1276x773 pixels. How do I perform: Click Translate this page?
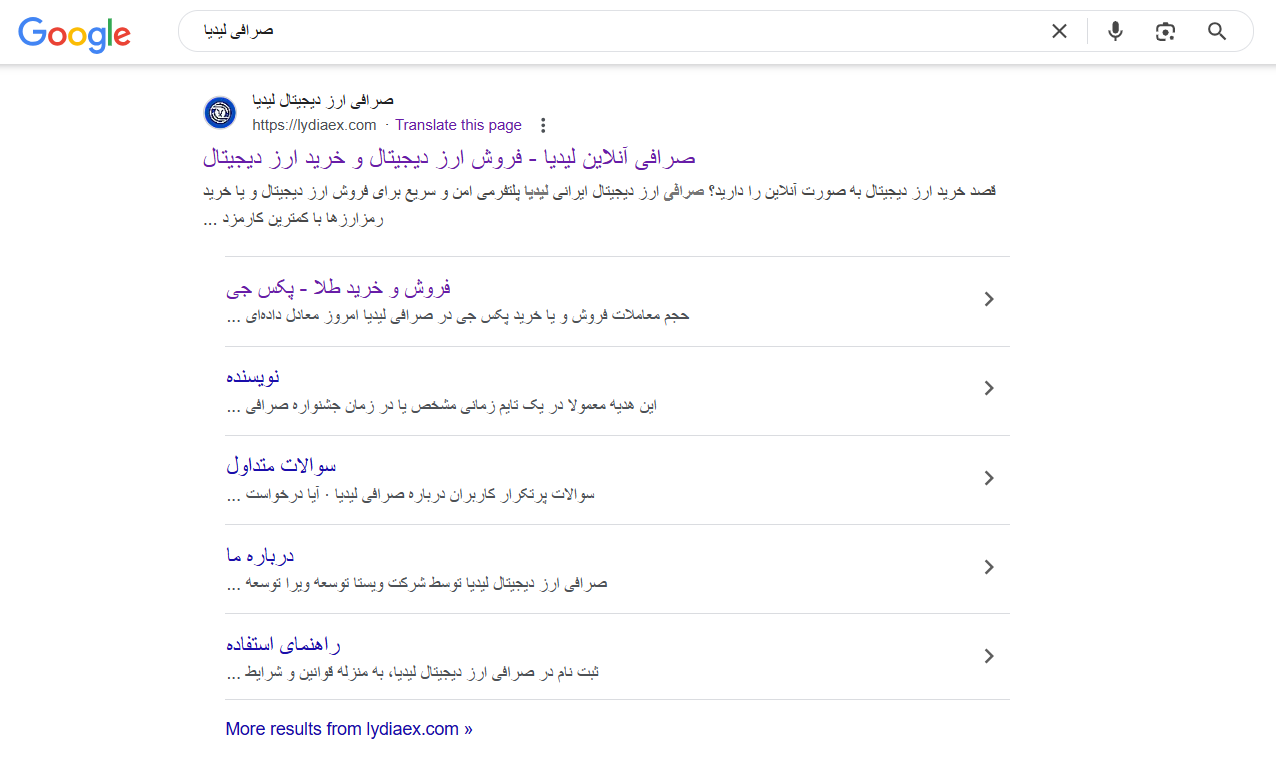click(458, 125)
